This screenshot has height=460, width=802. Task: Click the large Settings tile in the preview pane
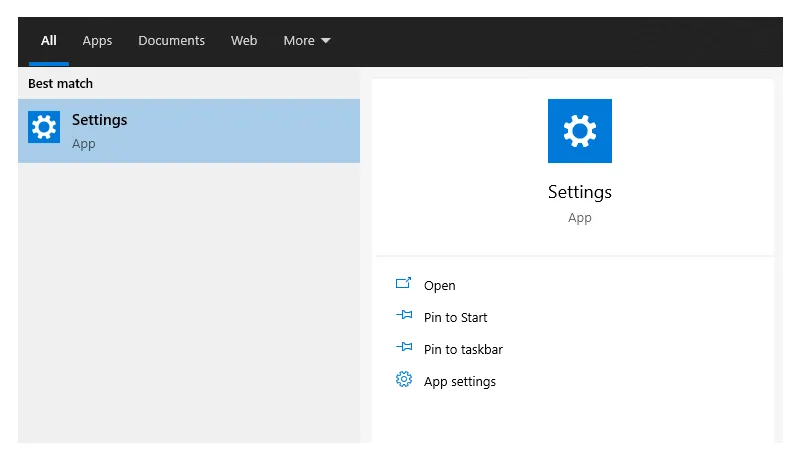(580, 131)
